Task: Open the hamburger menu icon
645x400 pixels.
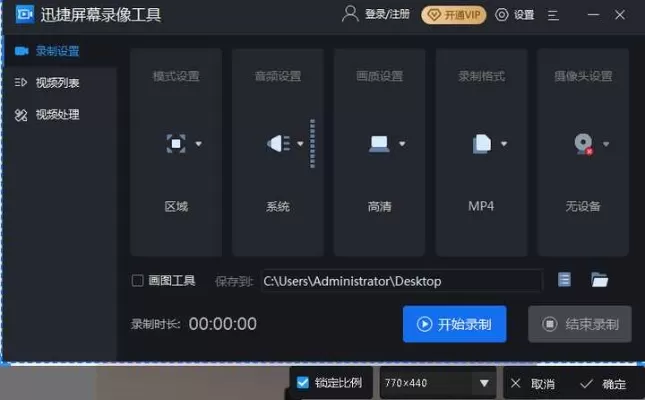Action: 553,15
